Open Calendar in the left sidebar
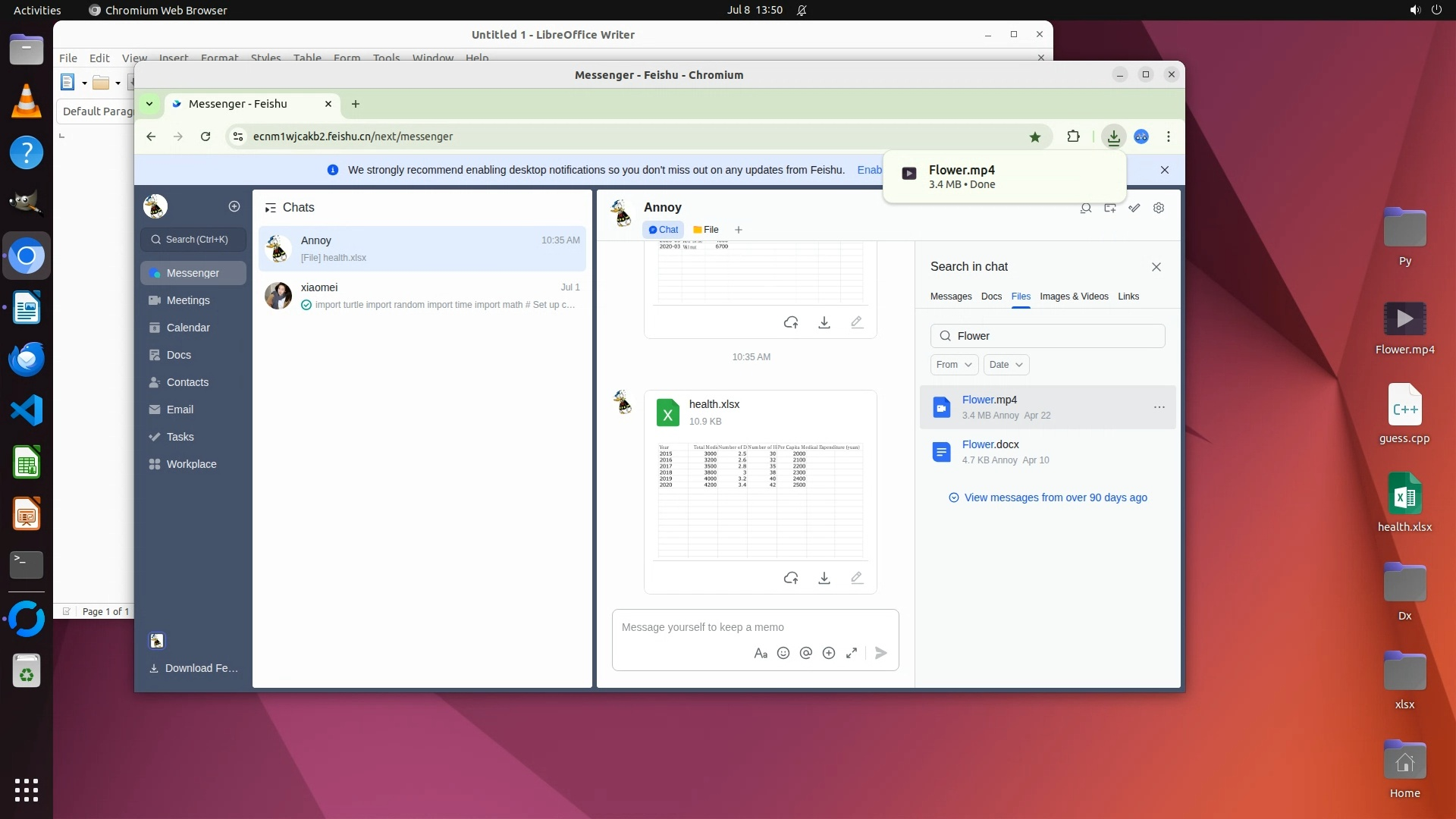This screenshot has height=819, width=1456. point(188,328)
